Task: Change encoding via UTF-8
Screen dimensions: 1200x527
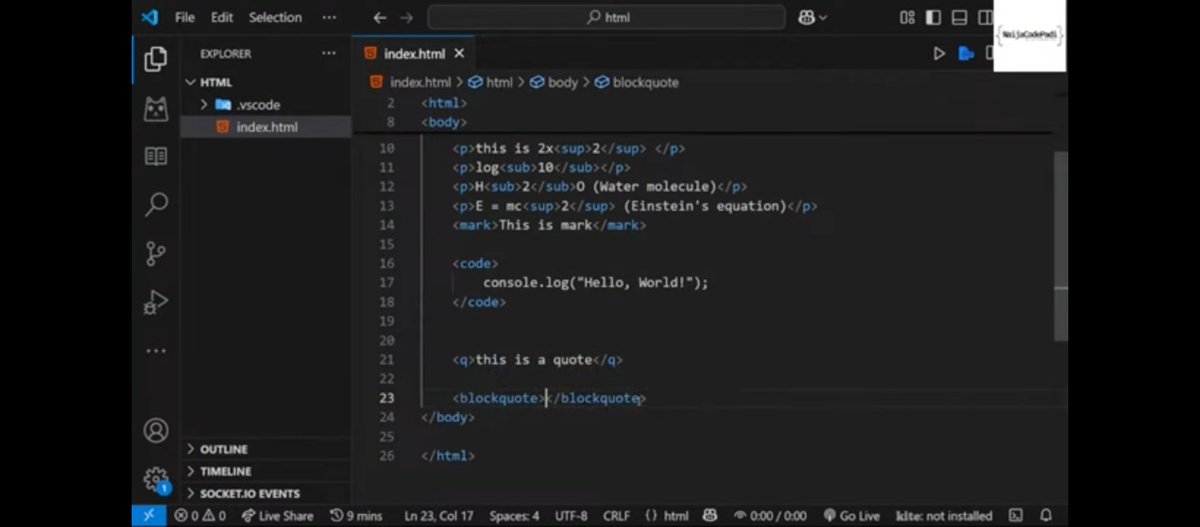Action: [571, 516]
